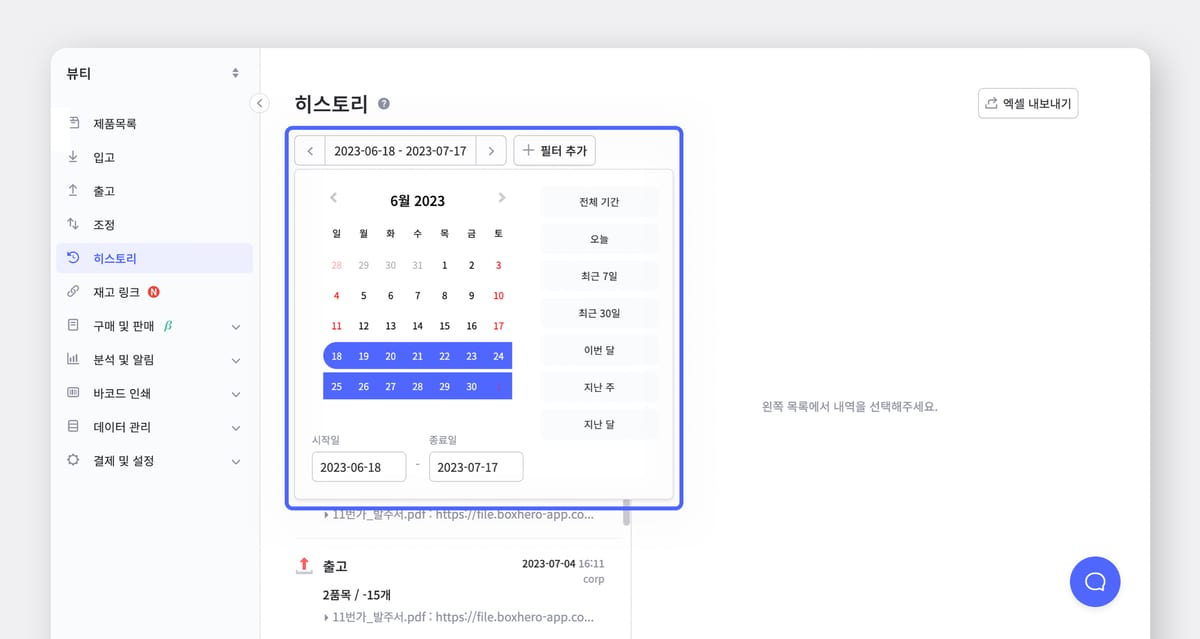Select 히스토리 in the sidebar menu
1200x639 pixels.
pos(120,258)
